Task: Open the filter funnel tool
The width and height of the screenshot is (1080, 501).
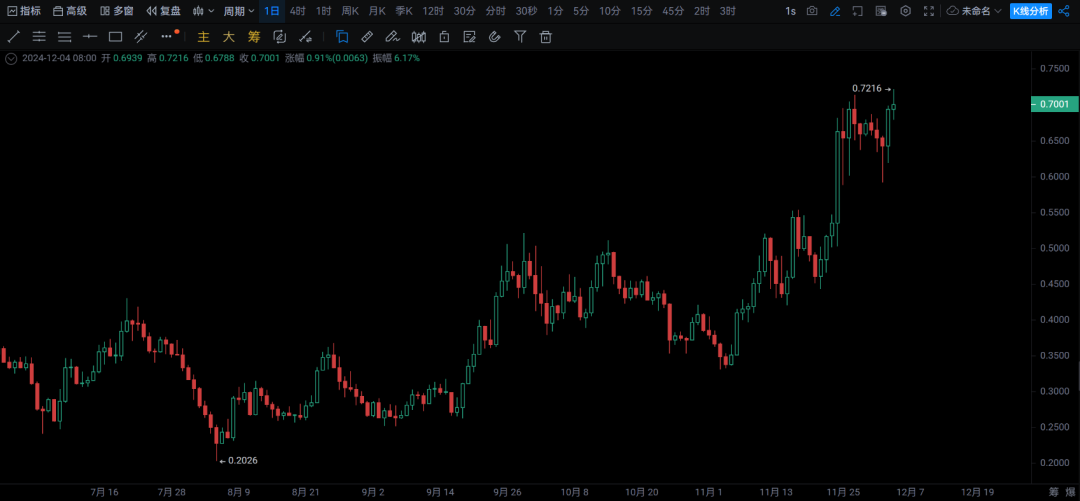Action: pos(520,37)
